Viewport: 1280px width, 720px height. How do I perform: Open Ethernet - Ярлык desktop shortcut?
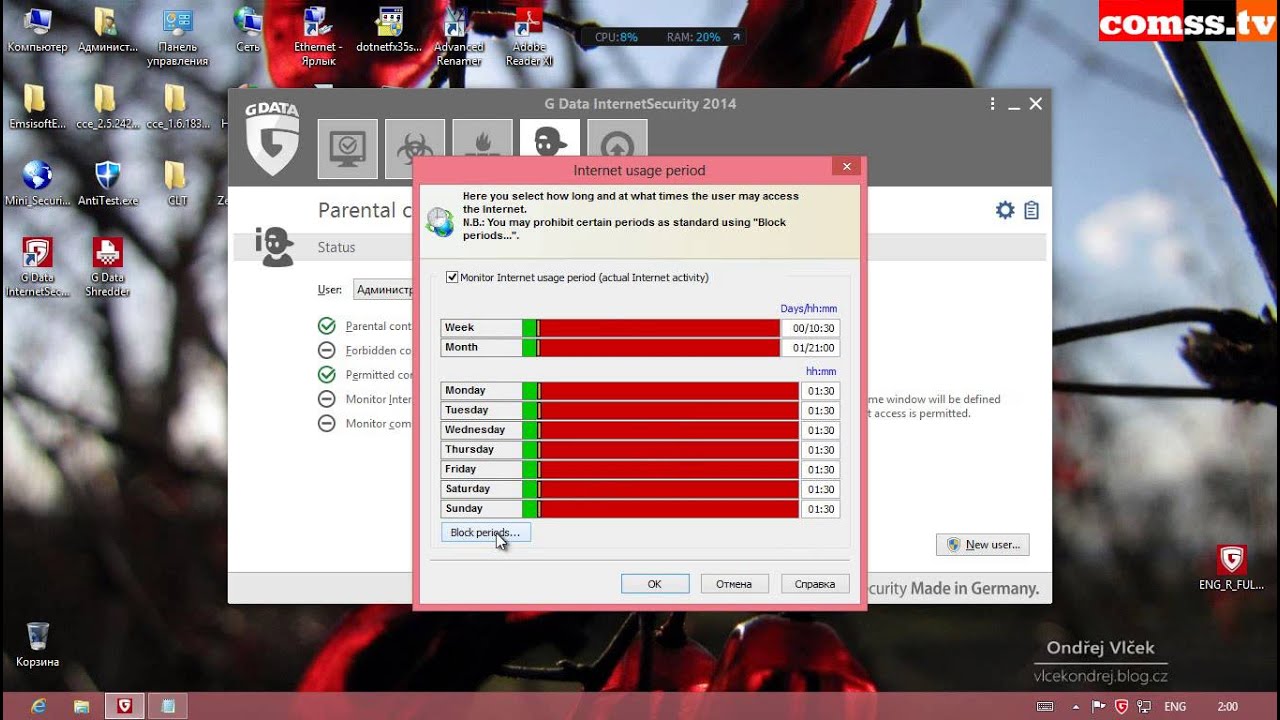tap(318, 37)
